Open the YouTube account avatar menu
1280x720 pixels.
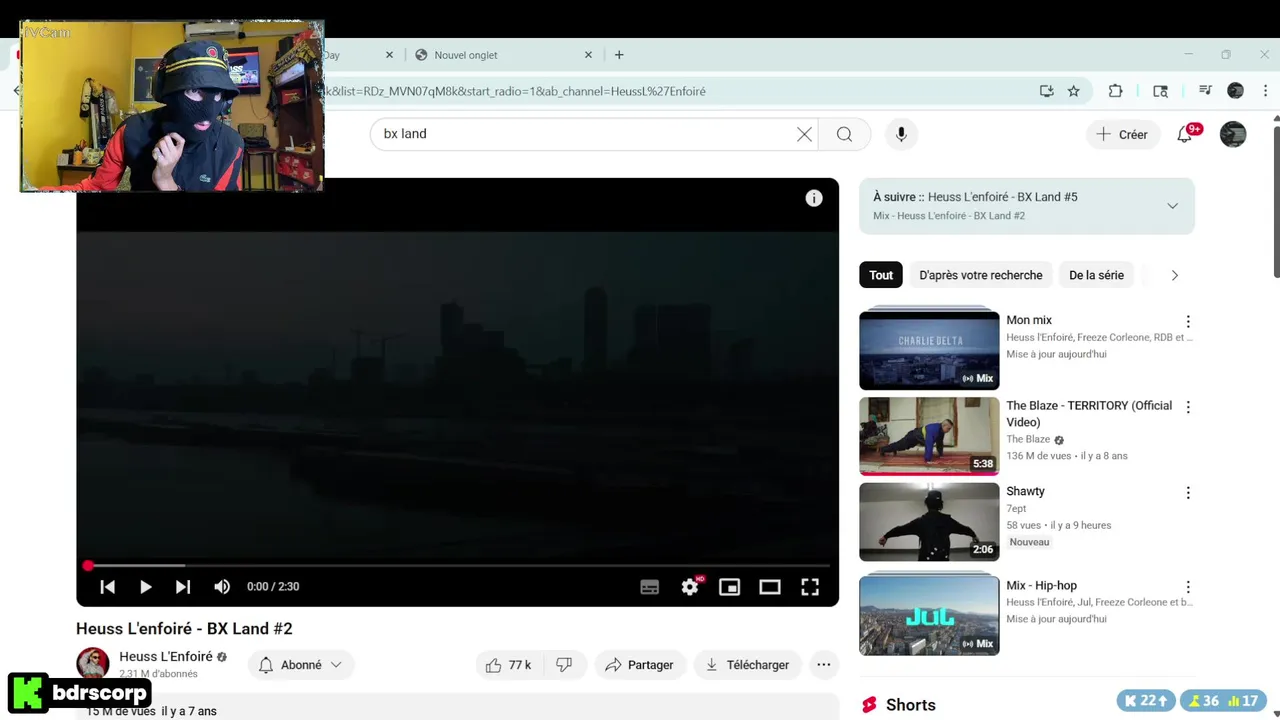[1233, 134]
